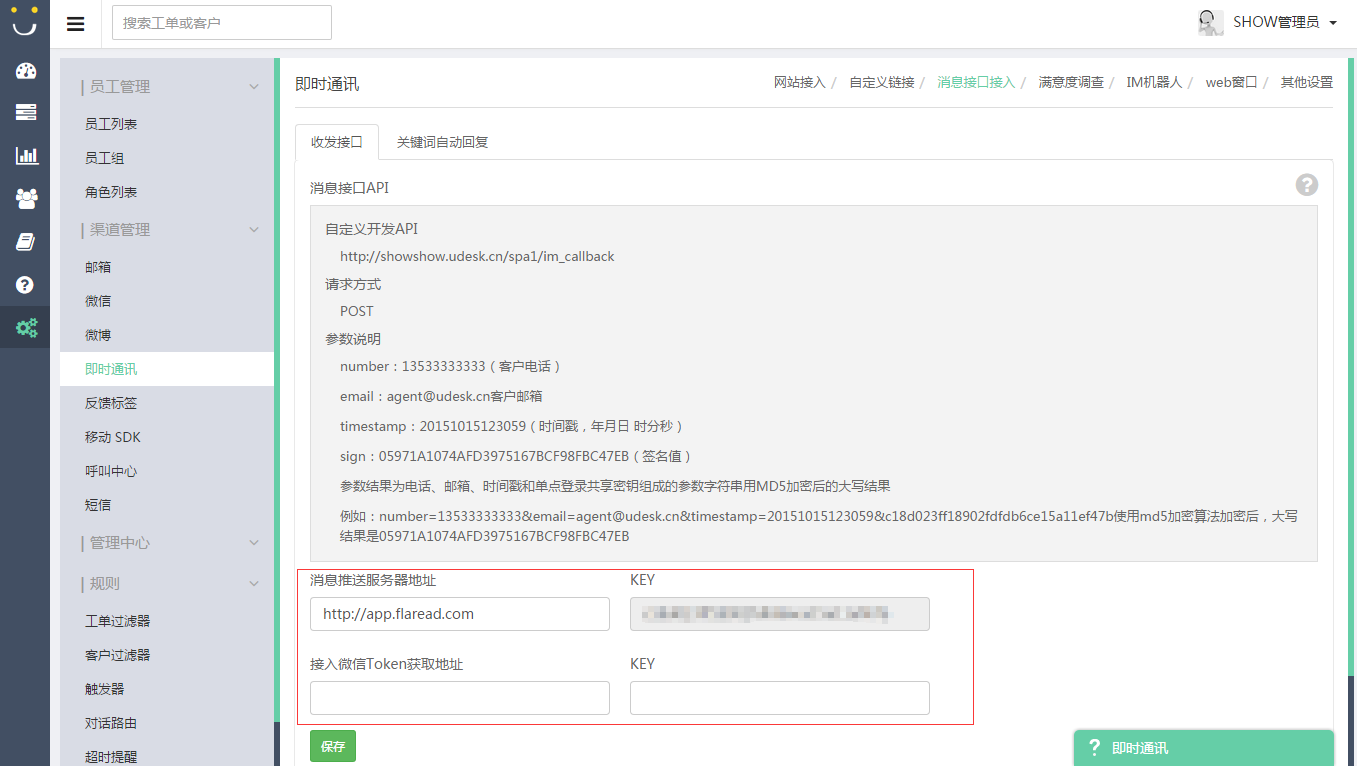1357x766 pixels.
Task: Open the knowledge base book icon
Action: (26, 242)
